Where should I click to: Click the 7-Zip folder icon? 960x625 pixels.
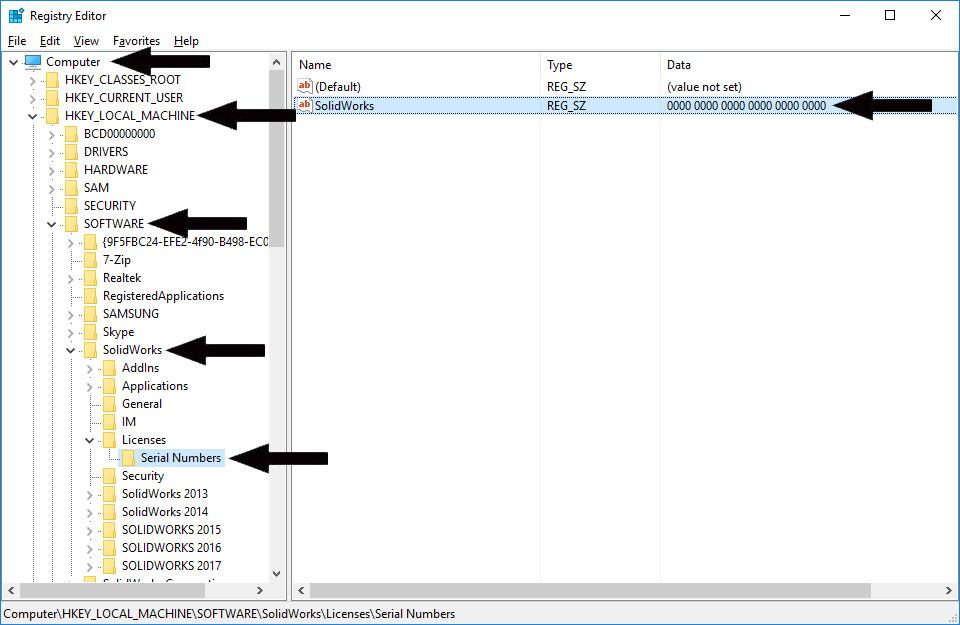point(91,260)
